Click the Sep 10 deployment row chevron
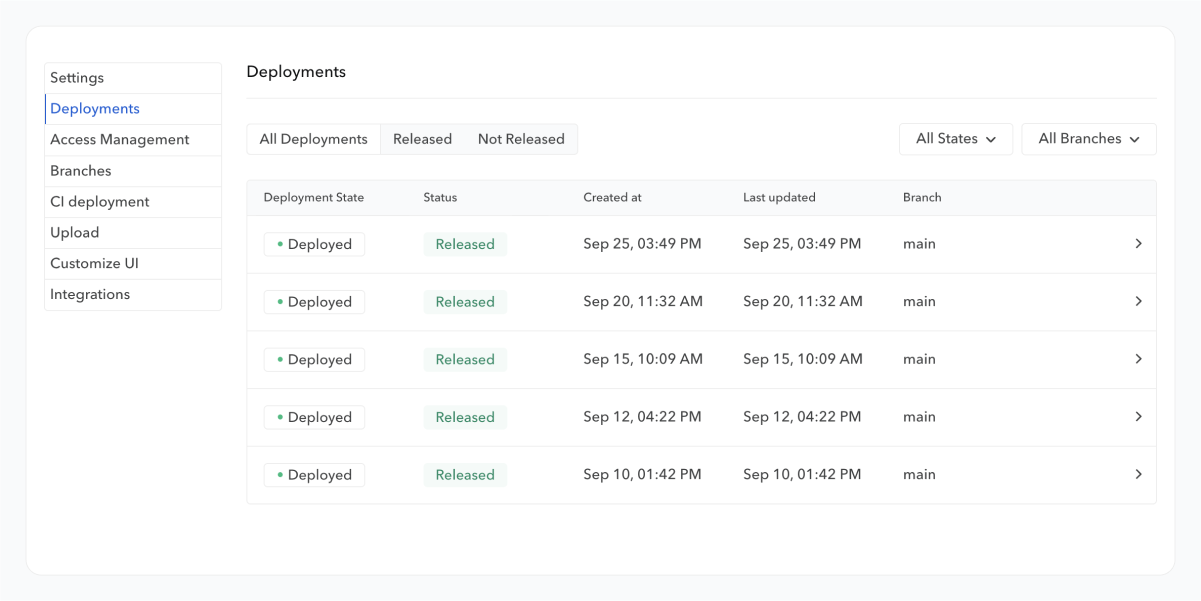1201x601 pixels. click(1138, 475)
